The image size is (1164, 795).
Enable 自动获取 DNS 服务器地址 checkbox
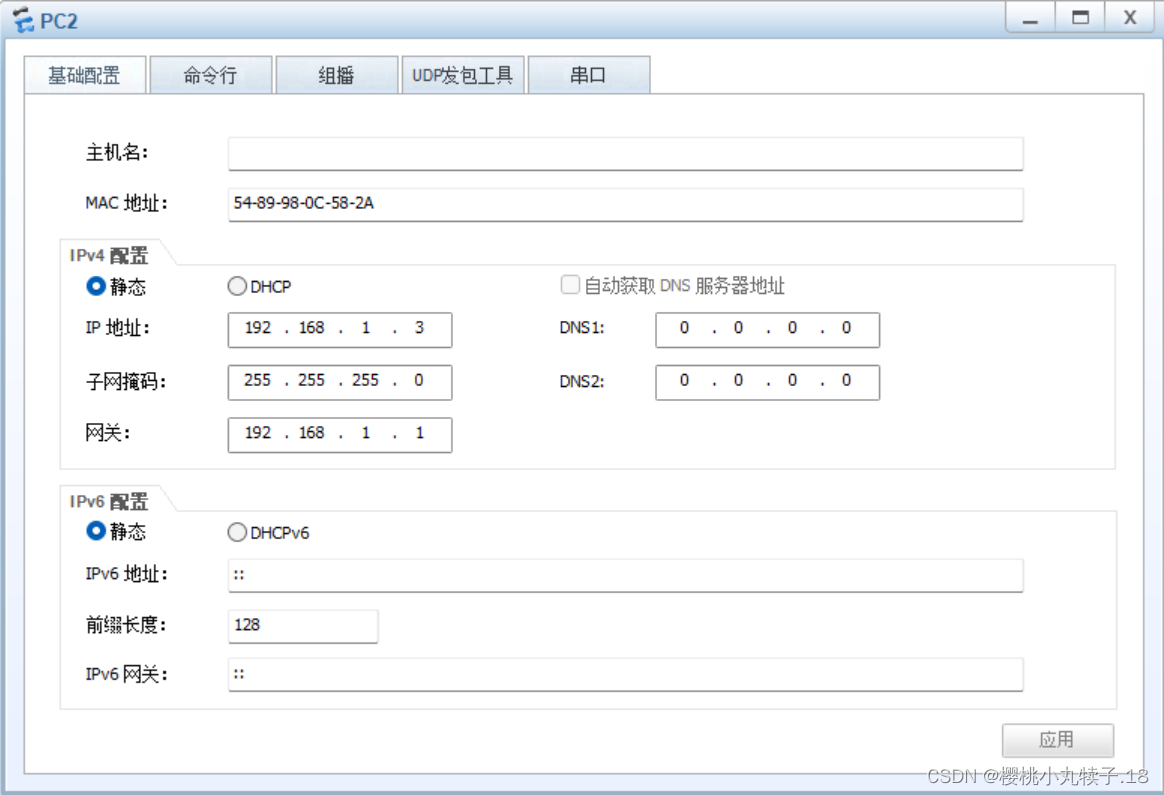(x=570, y=284)
